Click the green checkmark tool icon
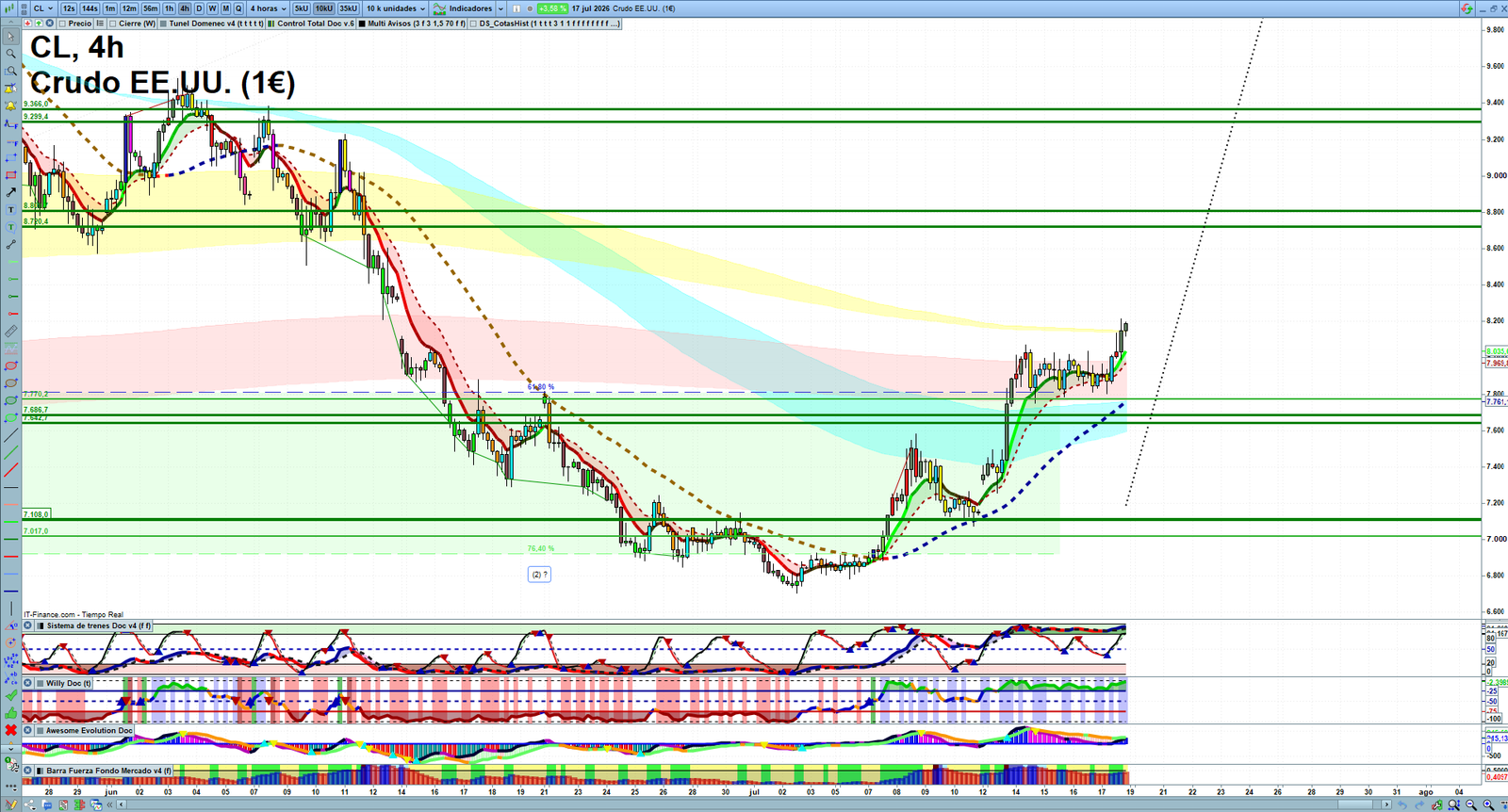This screenshot has width=1508, height=812. click(x=11, y=695)
